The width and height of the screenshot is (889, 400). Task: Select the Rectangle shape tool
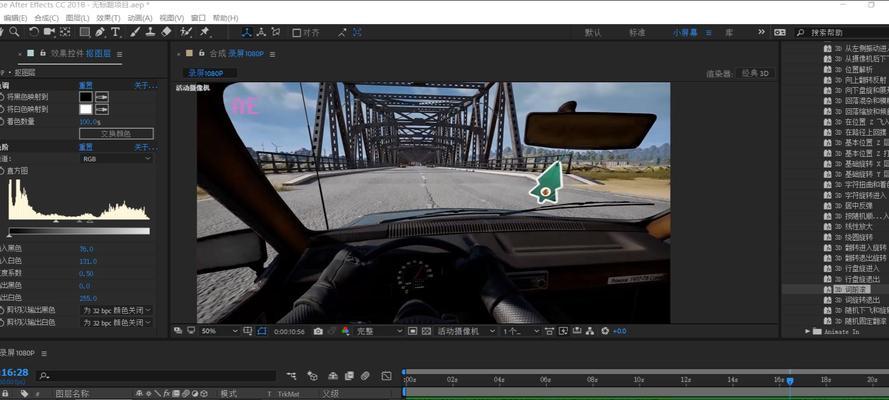point(84,32)
